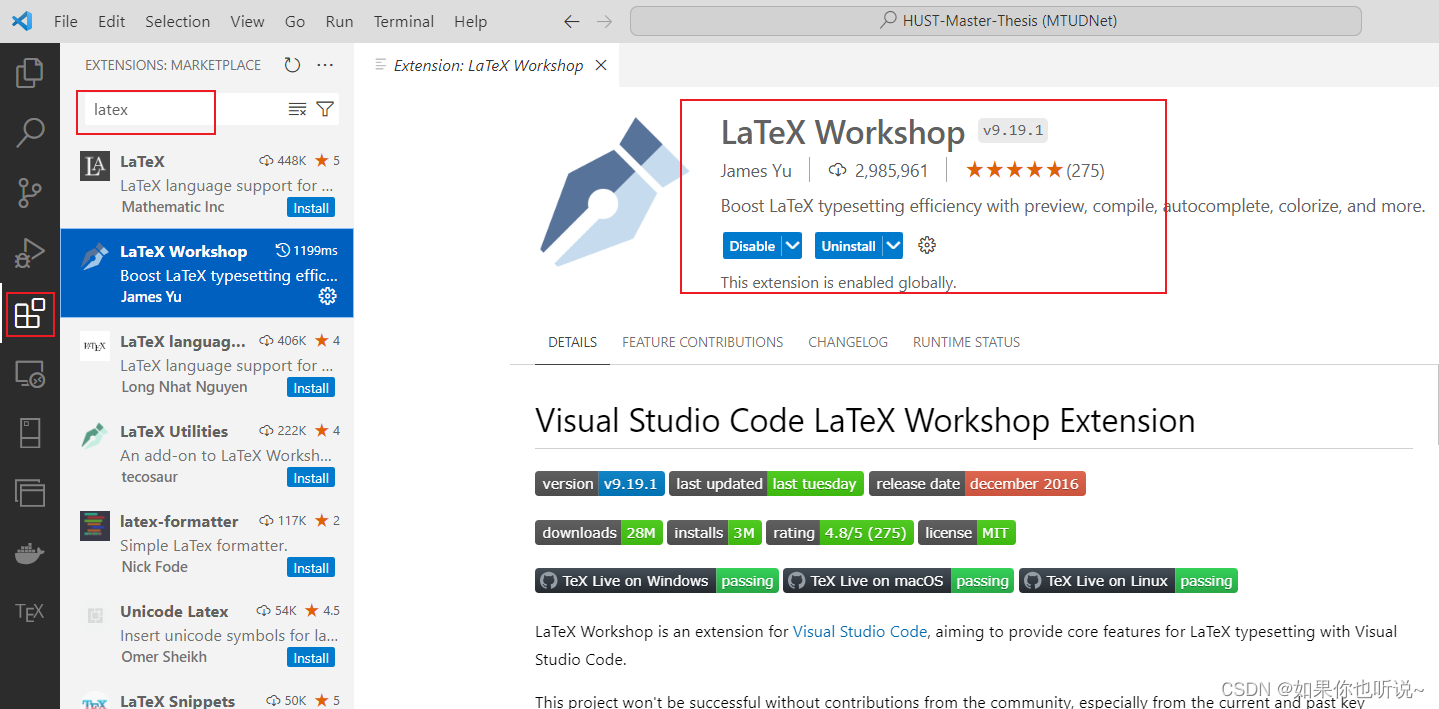Open the Run and Debug view
1439x709 pixels.
tap(29, 252)
